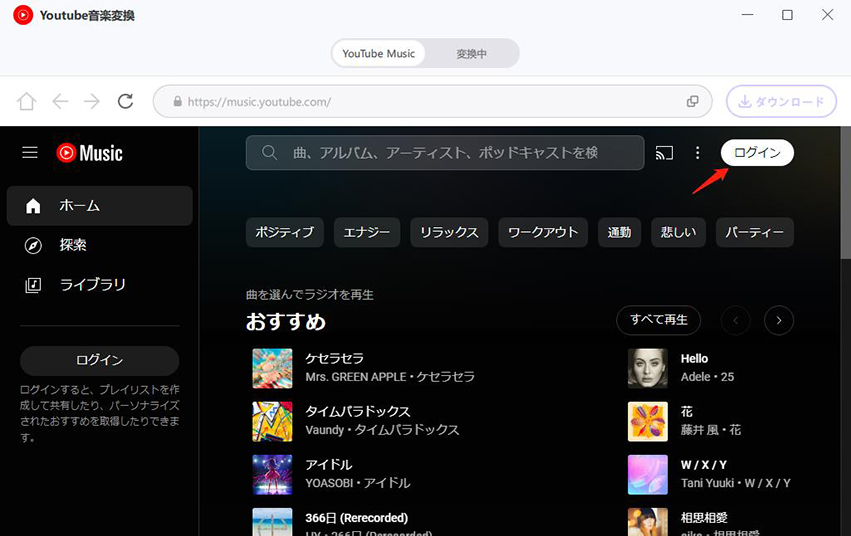Click the 藤井 風 artist text
Image resolution: width=851 pixels, height=536 pixels.
(701, 430)
